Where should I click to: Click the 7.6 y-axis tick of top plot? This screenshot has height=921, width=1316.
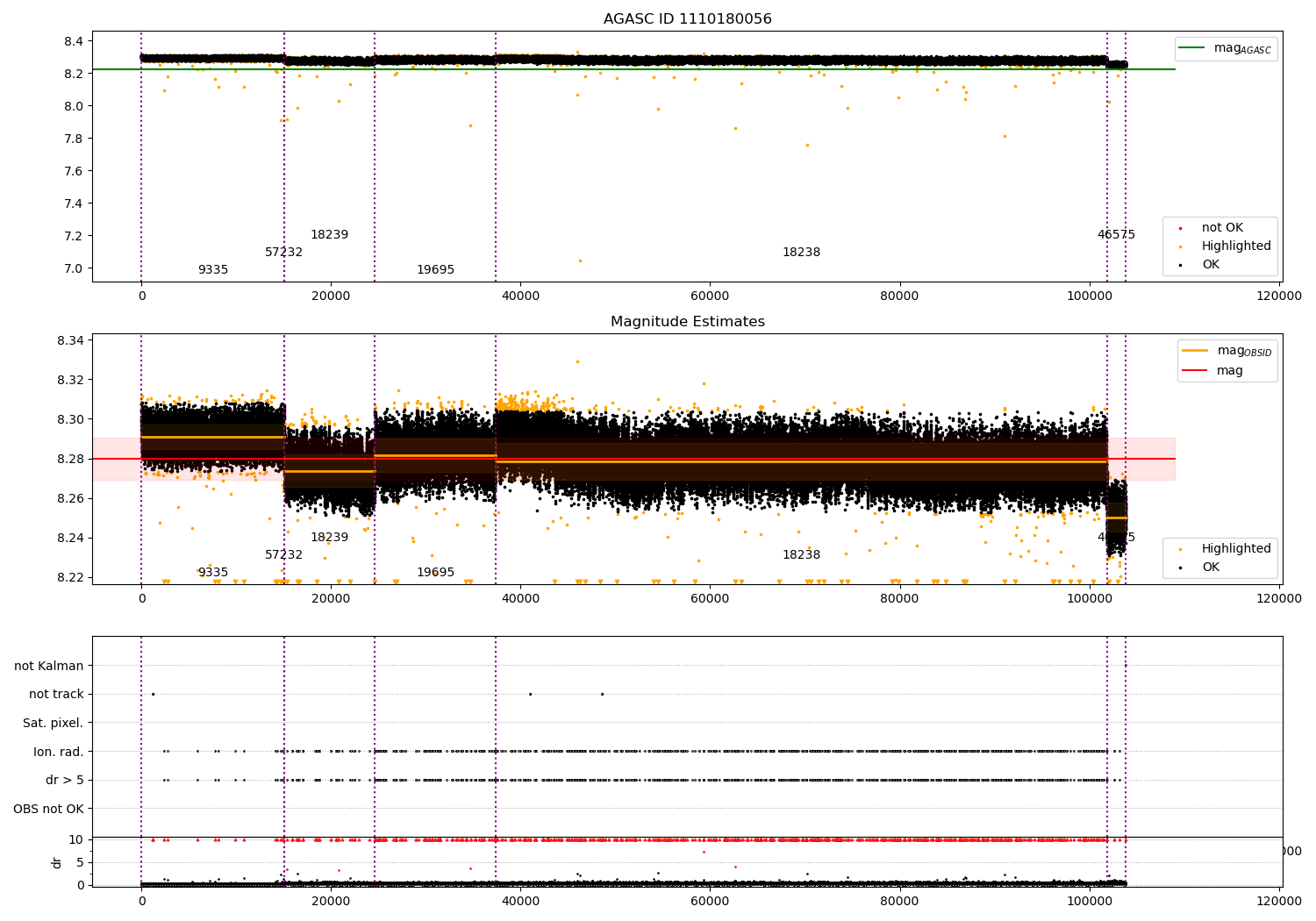coord(74,171)
